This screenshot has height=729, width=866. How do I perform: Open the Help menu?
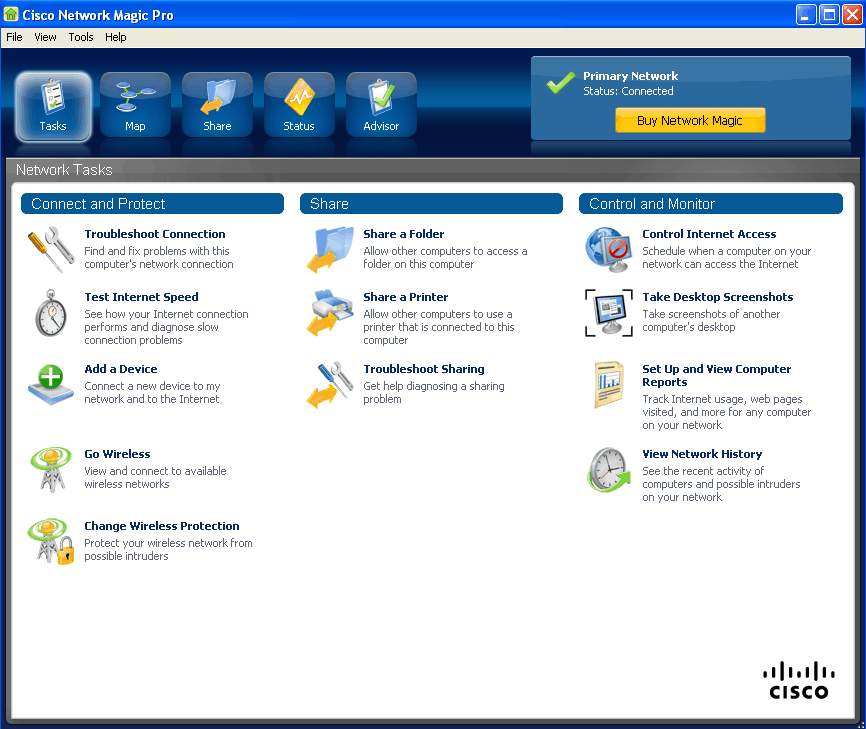tap(115, 37)
